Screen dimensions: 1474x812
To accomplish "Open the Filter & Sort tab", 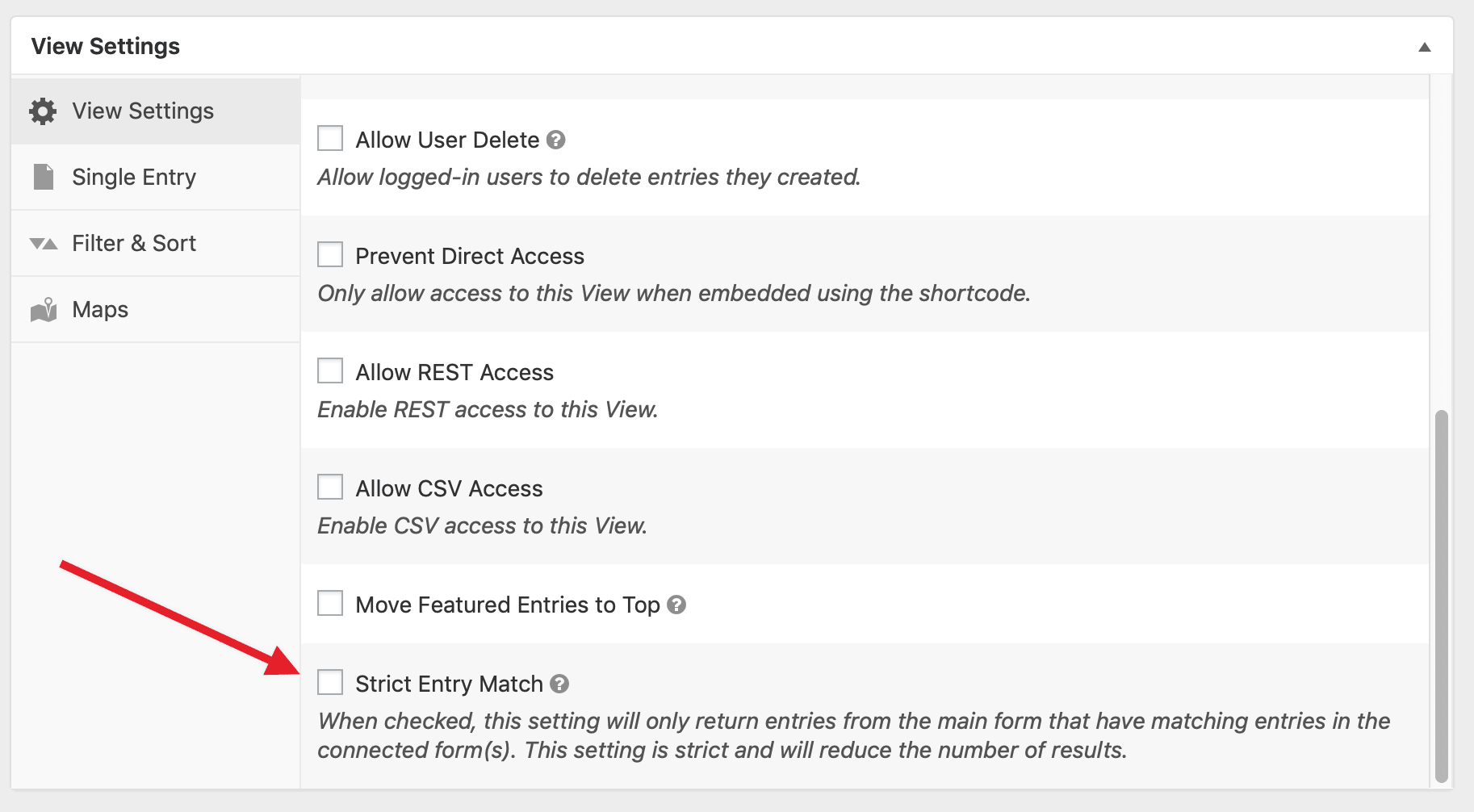I will tap(134, 244).
